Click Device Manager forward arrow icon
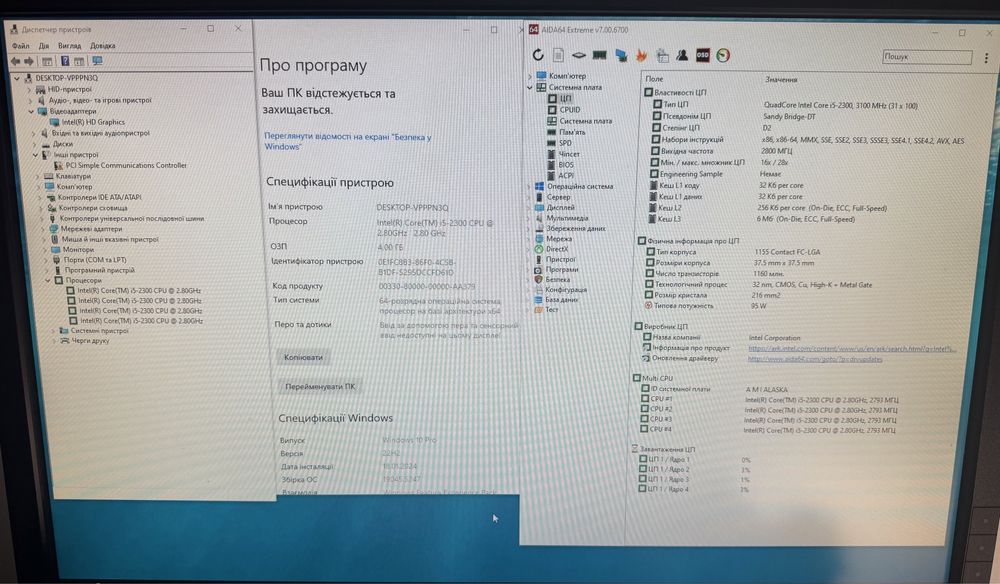The width and height of the screenshot is (1000, 584). (29, 61)
